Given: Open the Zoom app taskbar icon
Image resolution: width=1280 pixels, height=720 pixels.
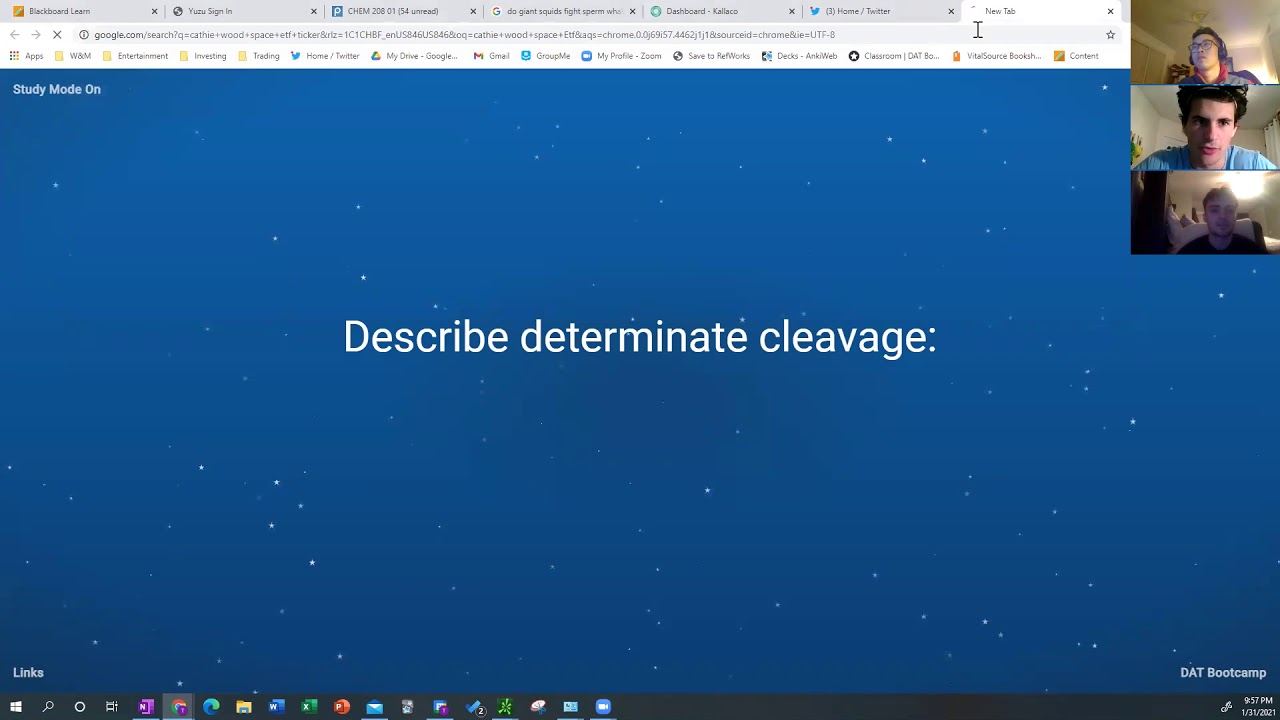Looking at the screenshot, I should pos(603,707).
